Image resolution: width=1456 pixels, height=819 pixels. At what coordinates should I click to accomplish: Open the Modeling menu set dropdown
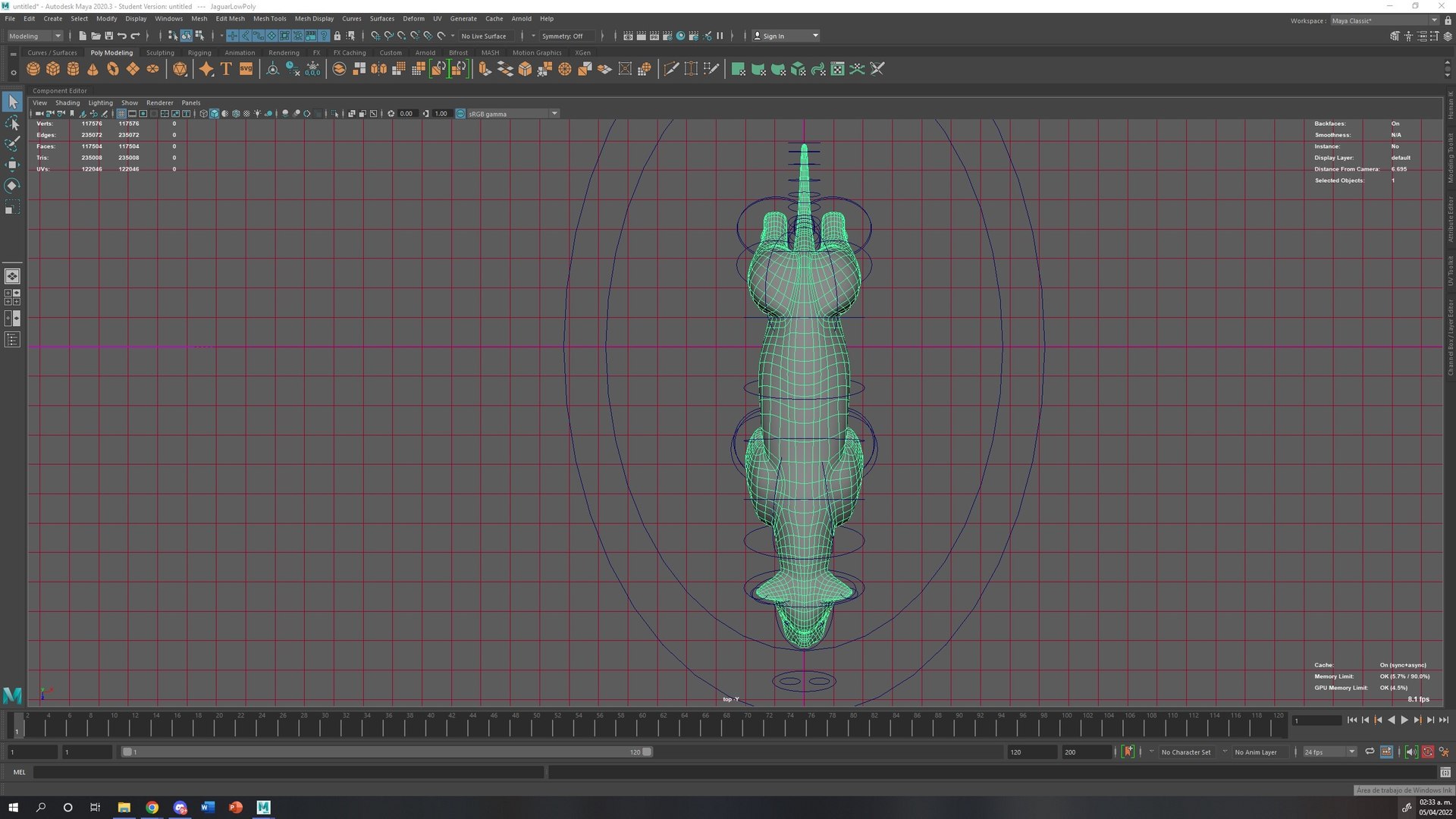[35, 36]
